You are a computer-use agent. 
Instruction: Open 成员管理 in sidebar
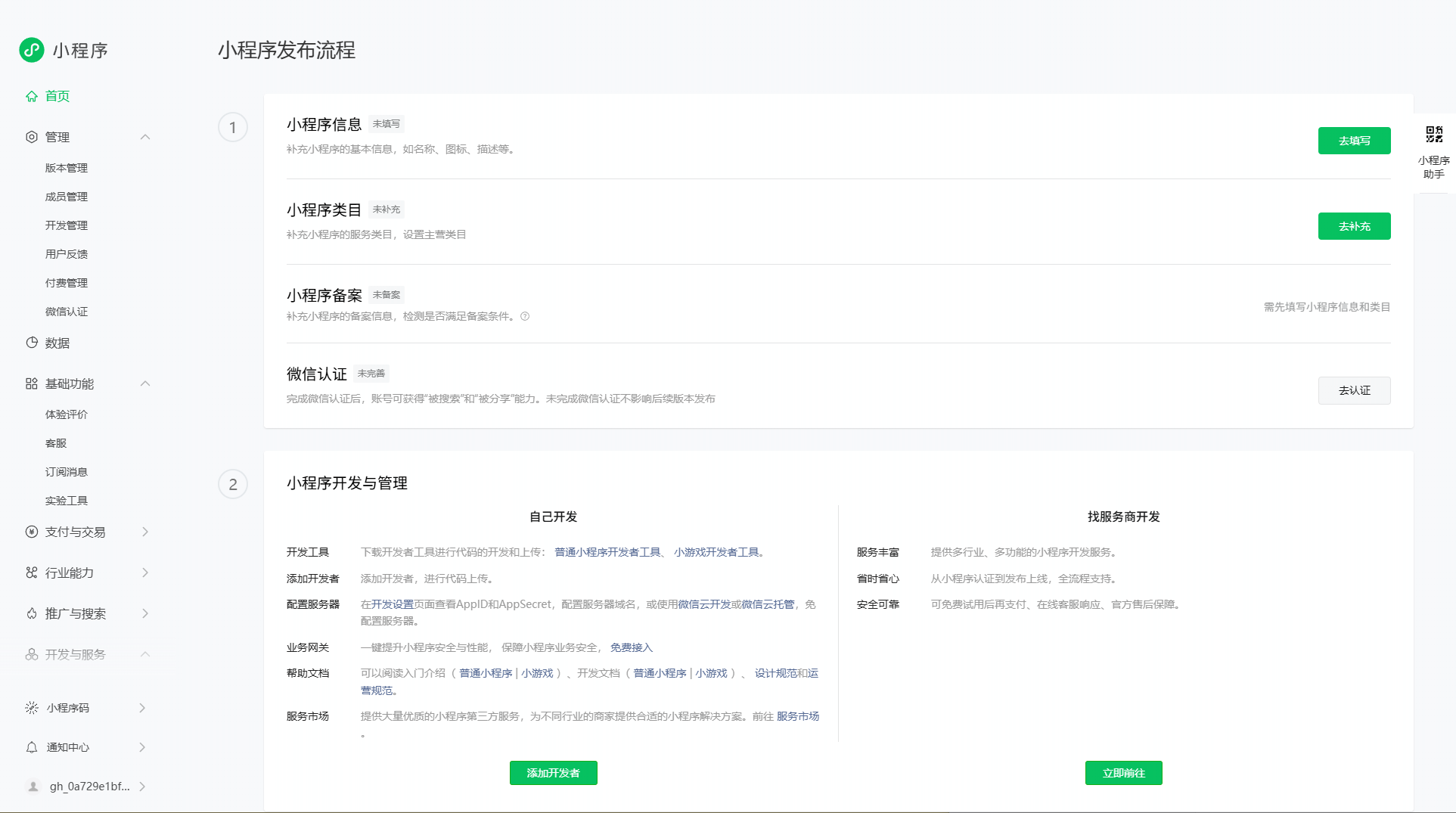pyautogui.click(x=67, y=197)
